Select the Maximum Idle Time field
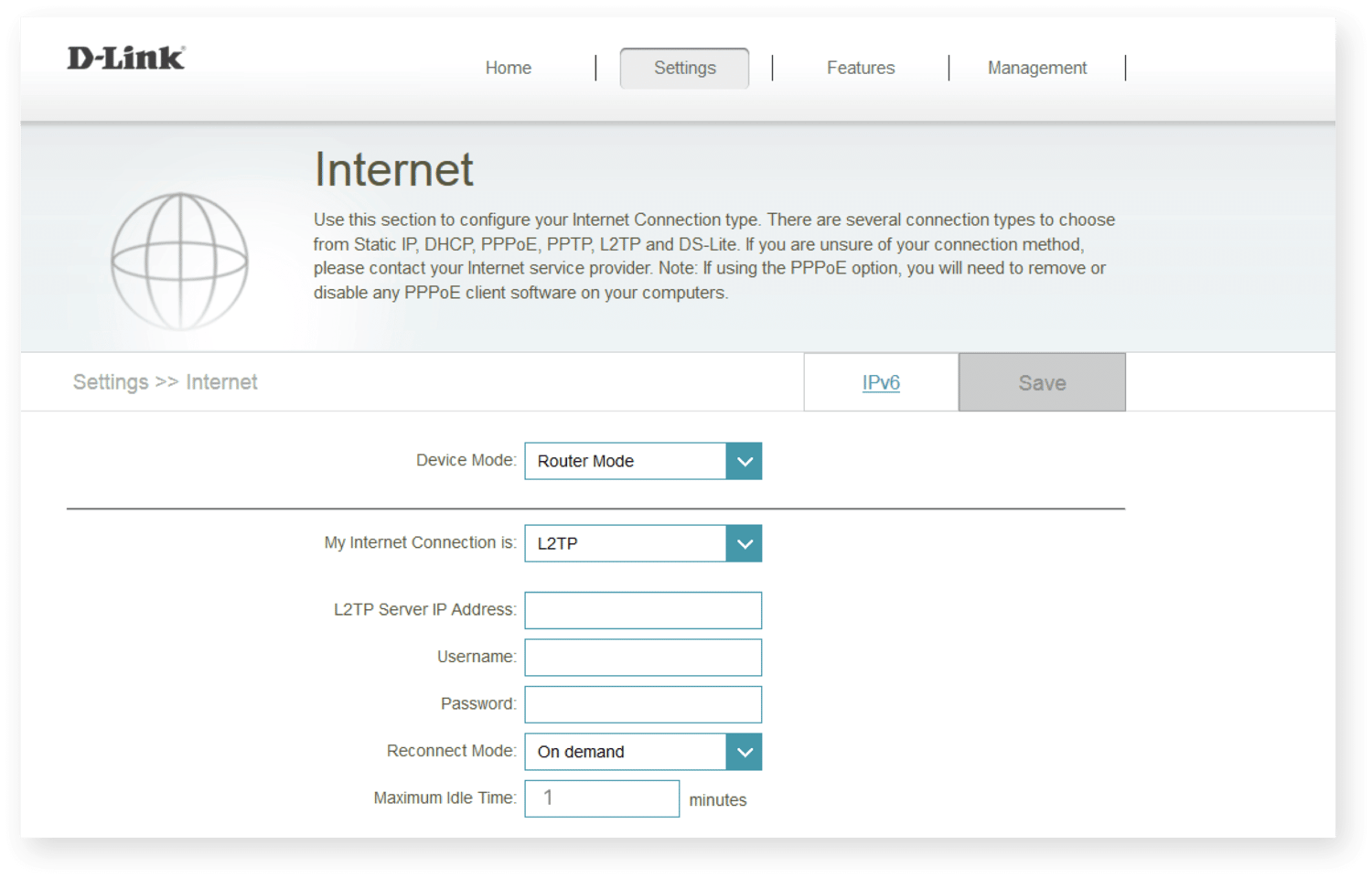This screenshot has width=1372, height=878. coord(602,798)
